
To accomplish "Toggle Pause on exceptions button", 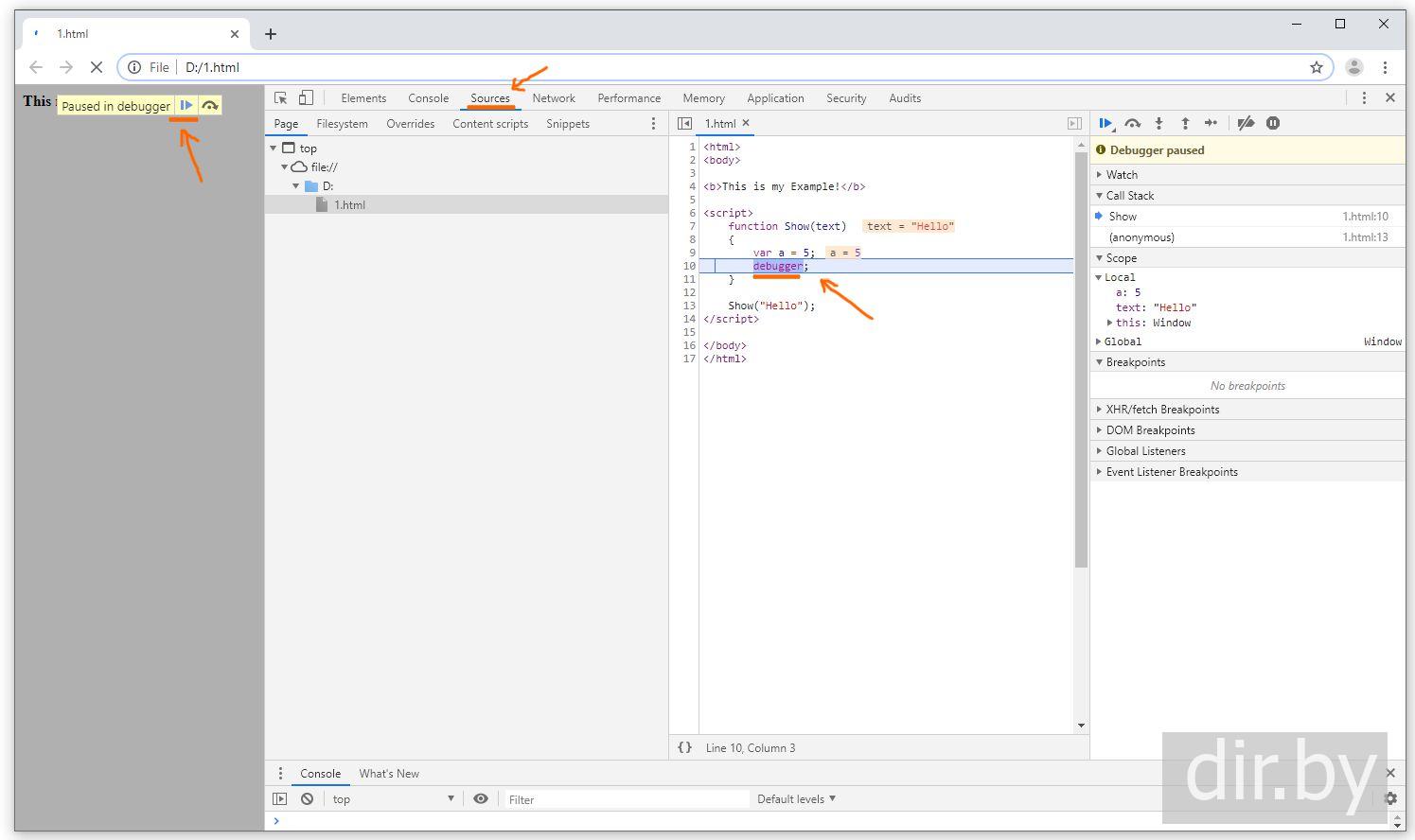I will 1273,123.
